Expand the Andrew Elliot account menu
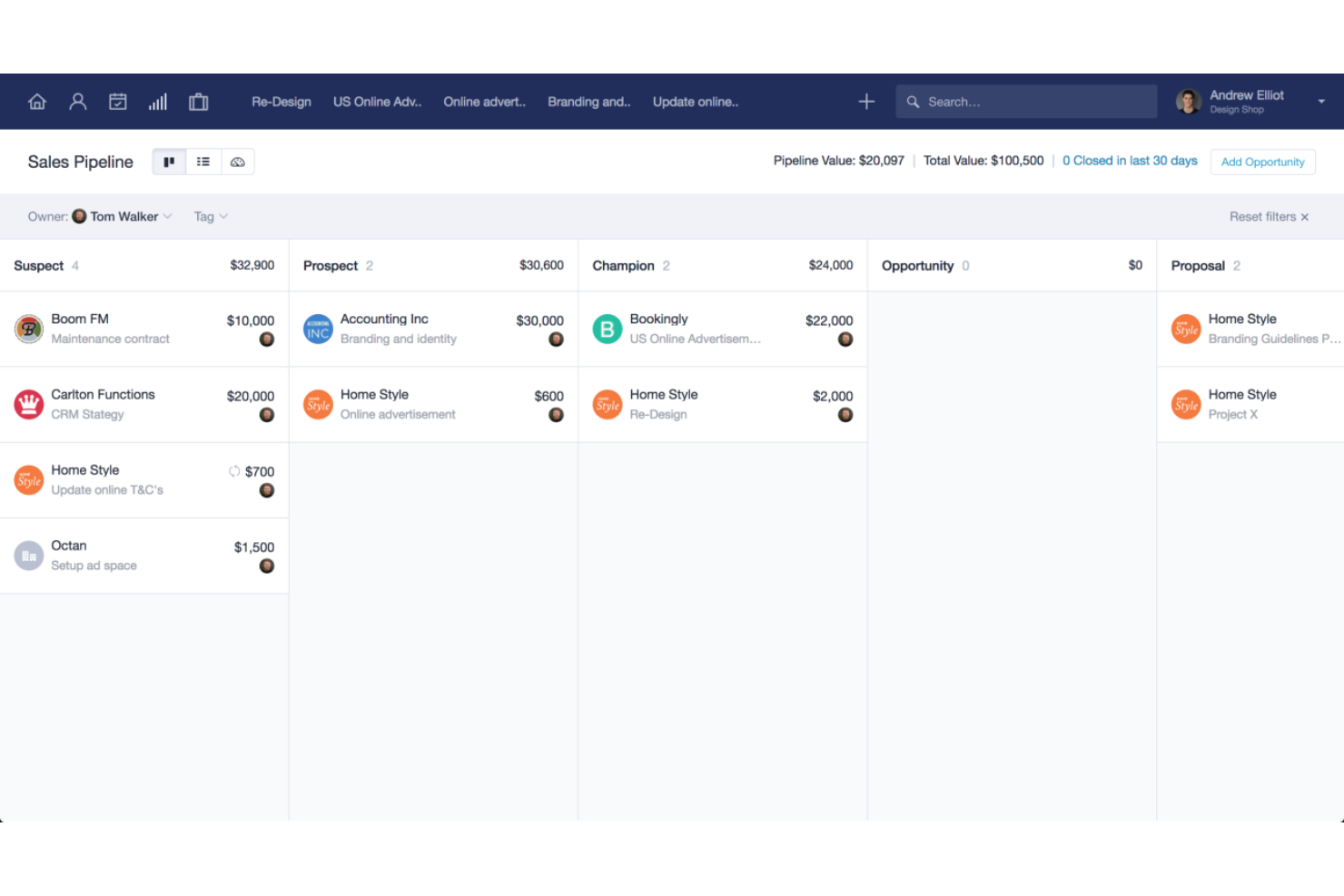1344x896 pixels. click(x=1321, y=101)
